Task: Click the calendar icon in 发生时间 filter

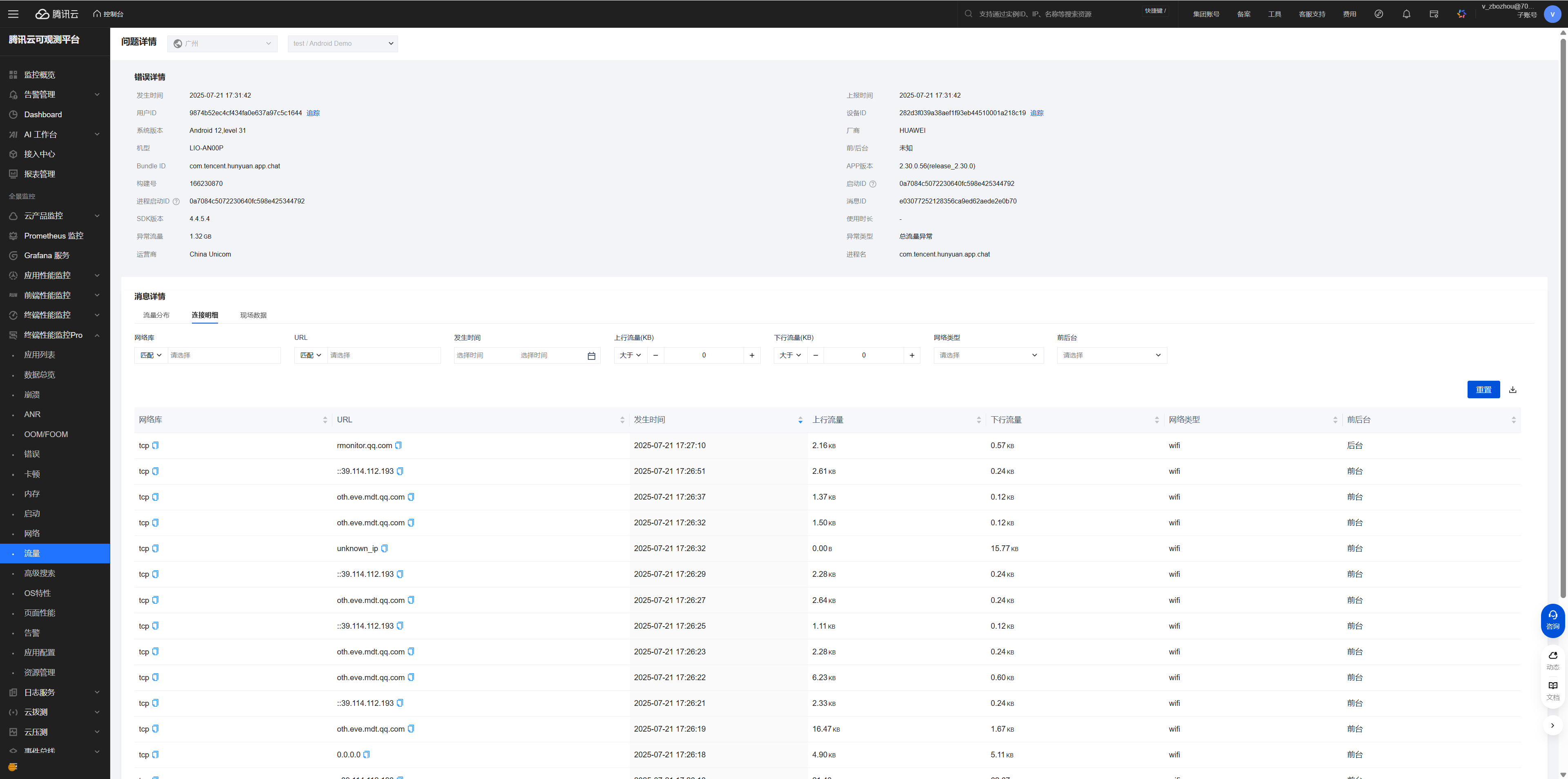Action: pyautogui.click(x=591, y=356)
